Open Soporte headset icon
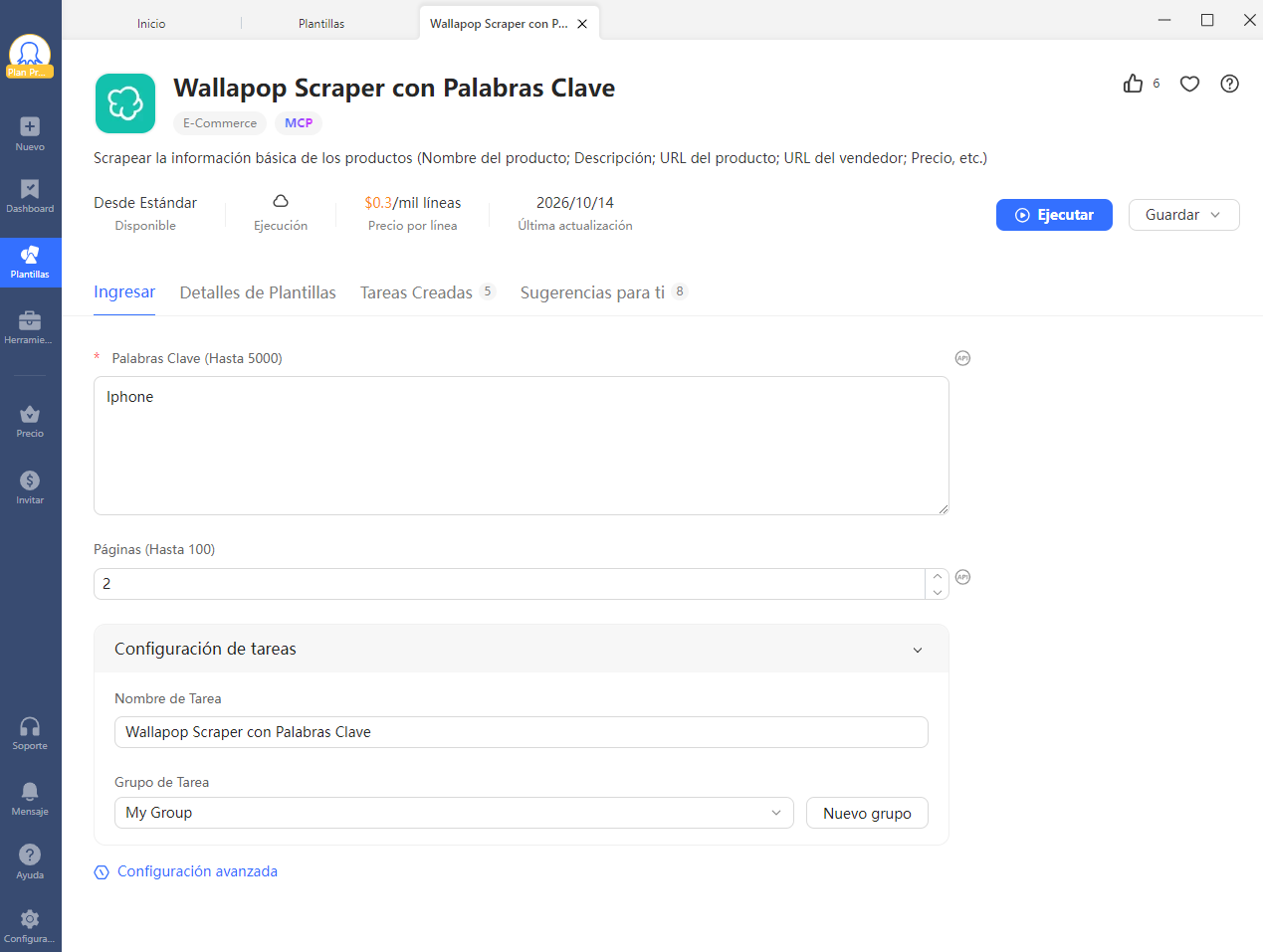The width and height of the screenshot is (1263, 952). pyautogui.click(x=30, y=733)
